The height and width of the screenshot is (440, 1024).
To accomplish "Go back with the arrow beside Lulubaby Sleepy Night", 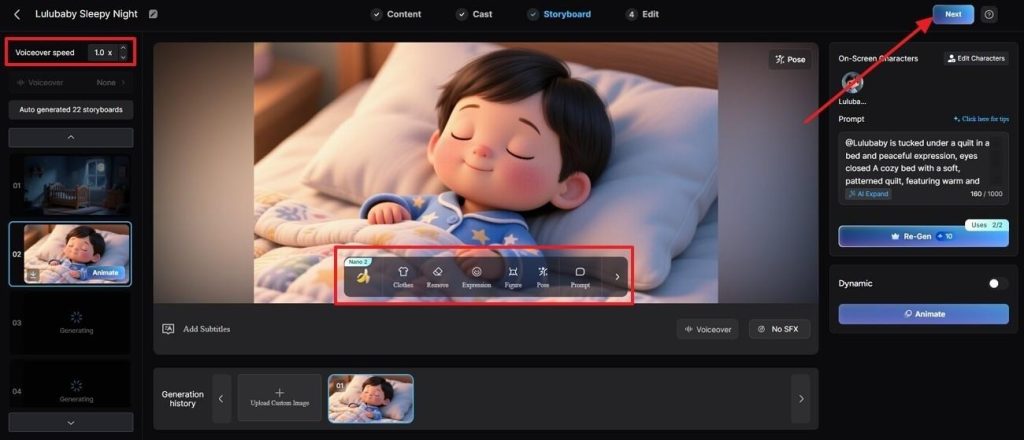I will 17,14.
